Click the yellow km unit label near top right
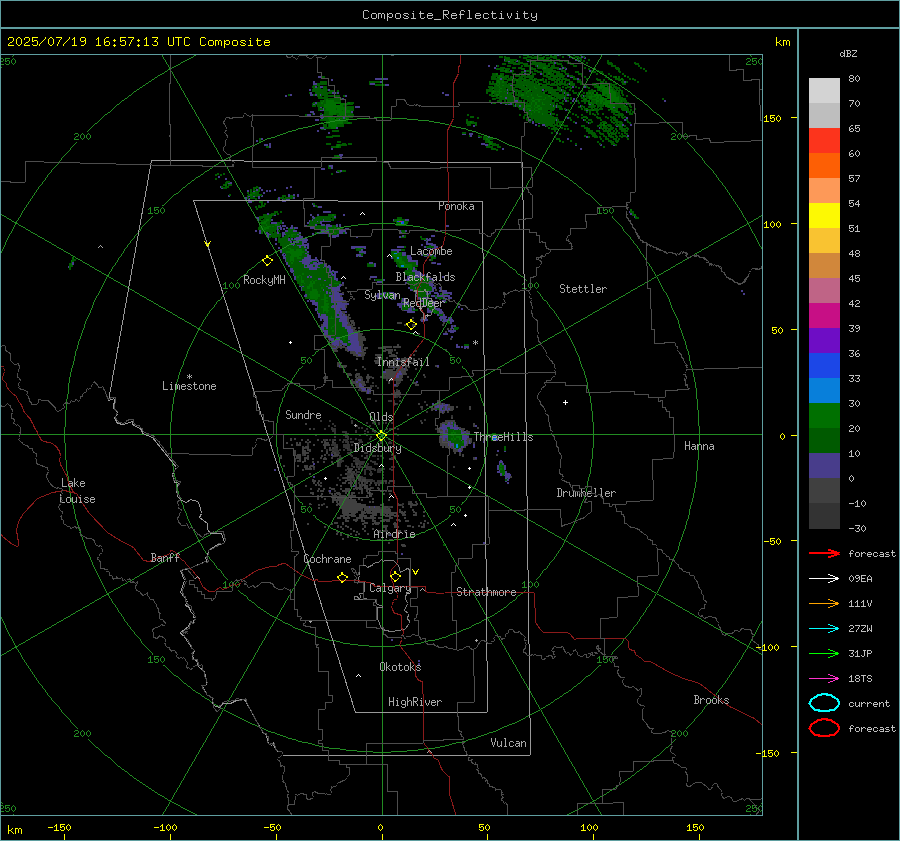Screen dimensions: 900x841 782,42
